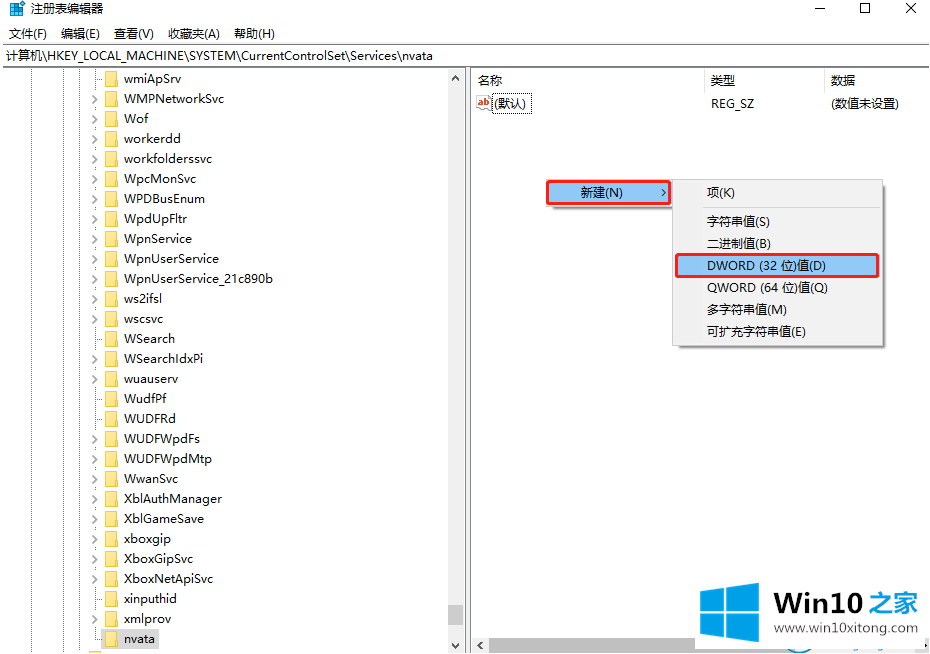Click the (默认) string value icon
The width and height of the screenshot is (930, 654).
tap(484, 103)
